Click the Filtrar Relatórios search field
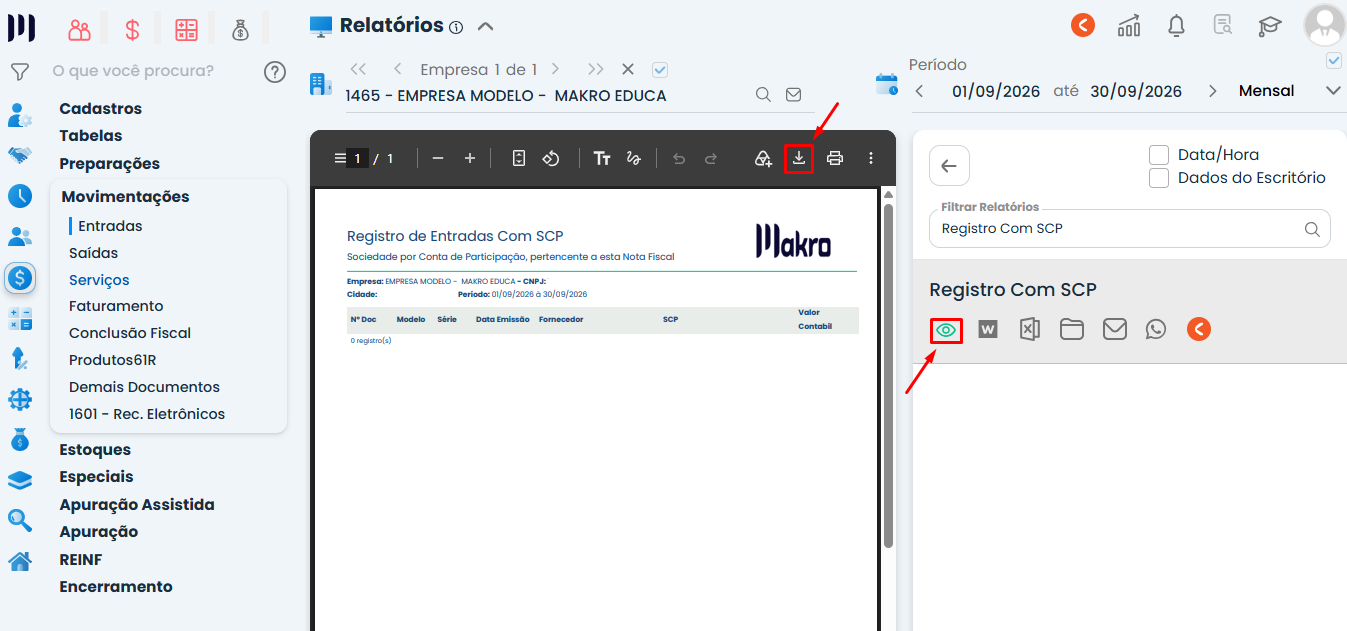 coord(1130,228)
